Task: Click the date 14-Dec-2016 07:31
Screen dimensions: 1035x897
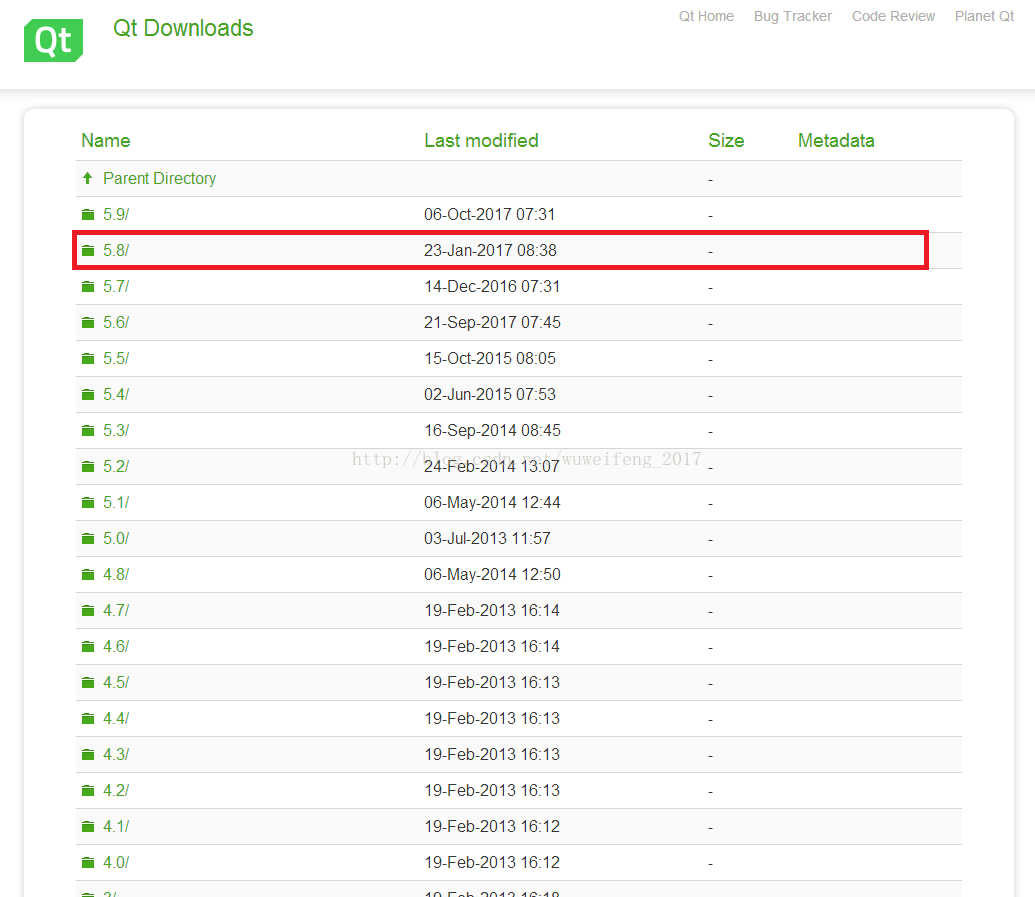Action: 492,286
